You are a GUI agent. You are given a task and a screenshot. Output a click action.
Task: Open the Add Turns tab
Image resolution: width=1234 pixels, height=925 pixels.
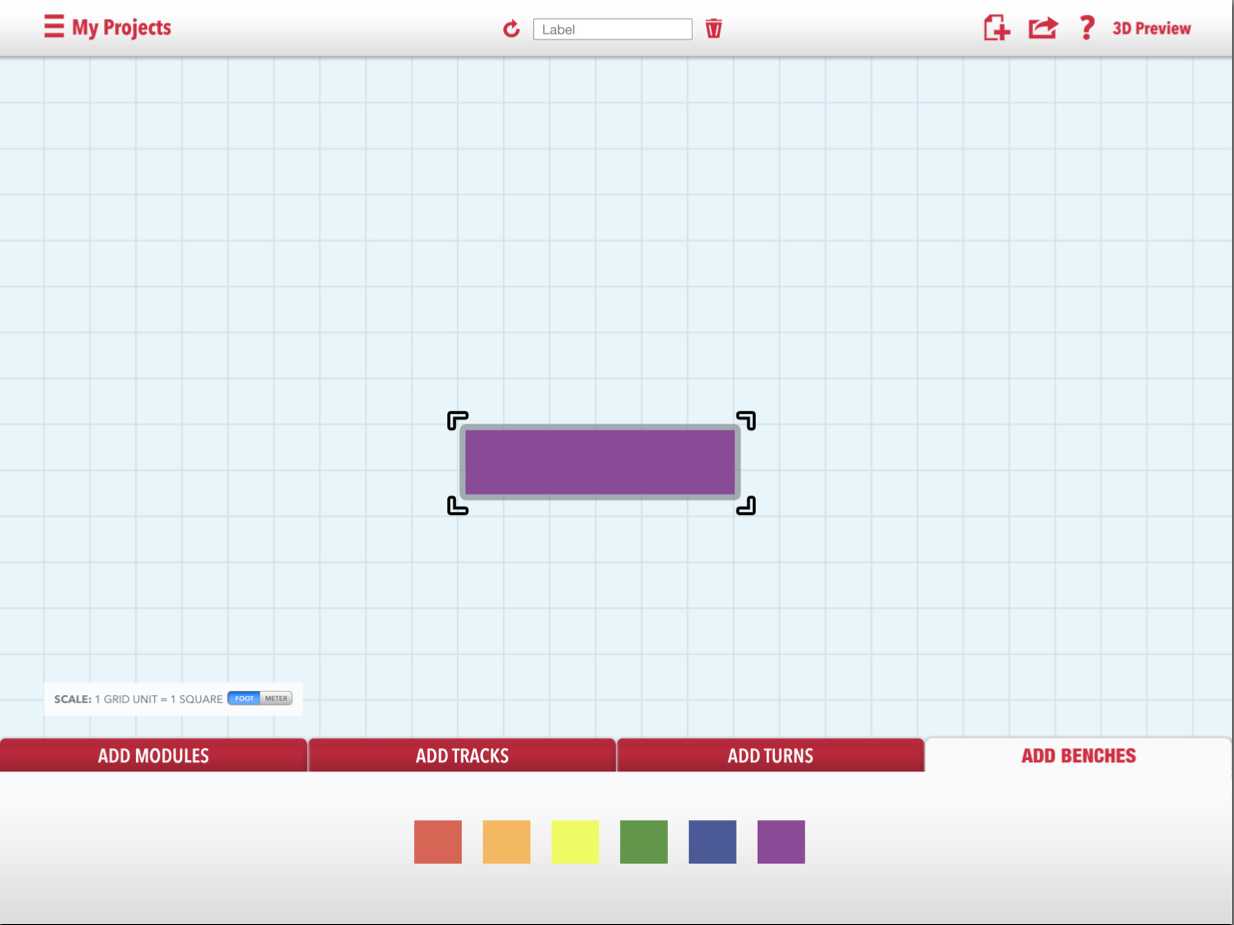[x=770, y=756]
